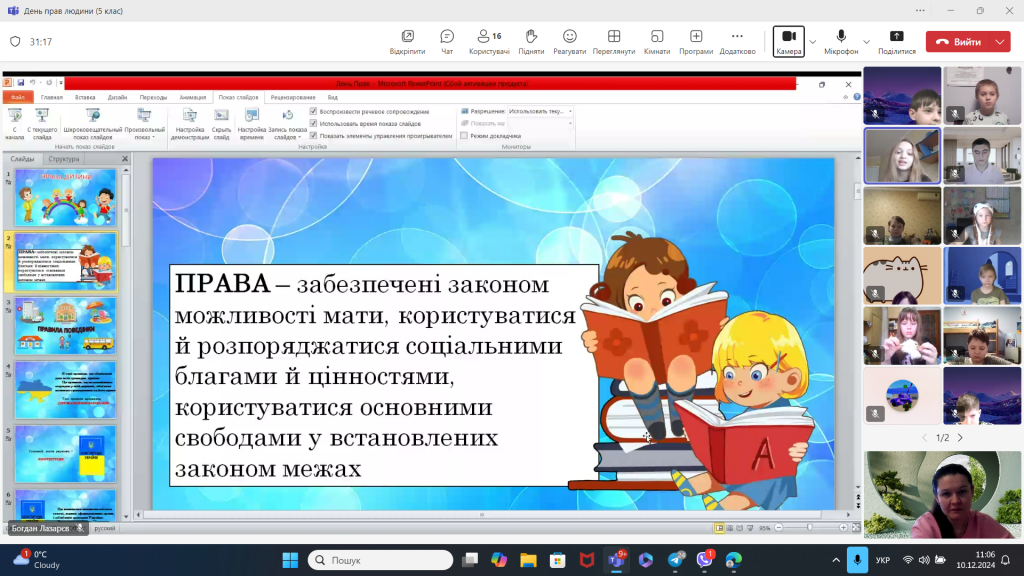1024x576 pixels.
Task: Select slide 3 thumbnail in slides pane
Action: [65, 325]
